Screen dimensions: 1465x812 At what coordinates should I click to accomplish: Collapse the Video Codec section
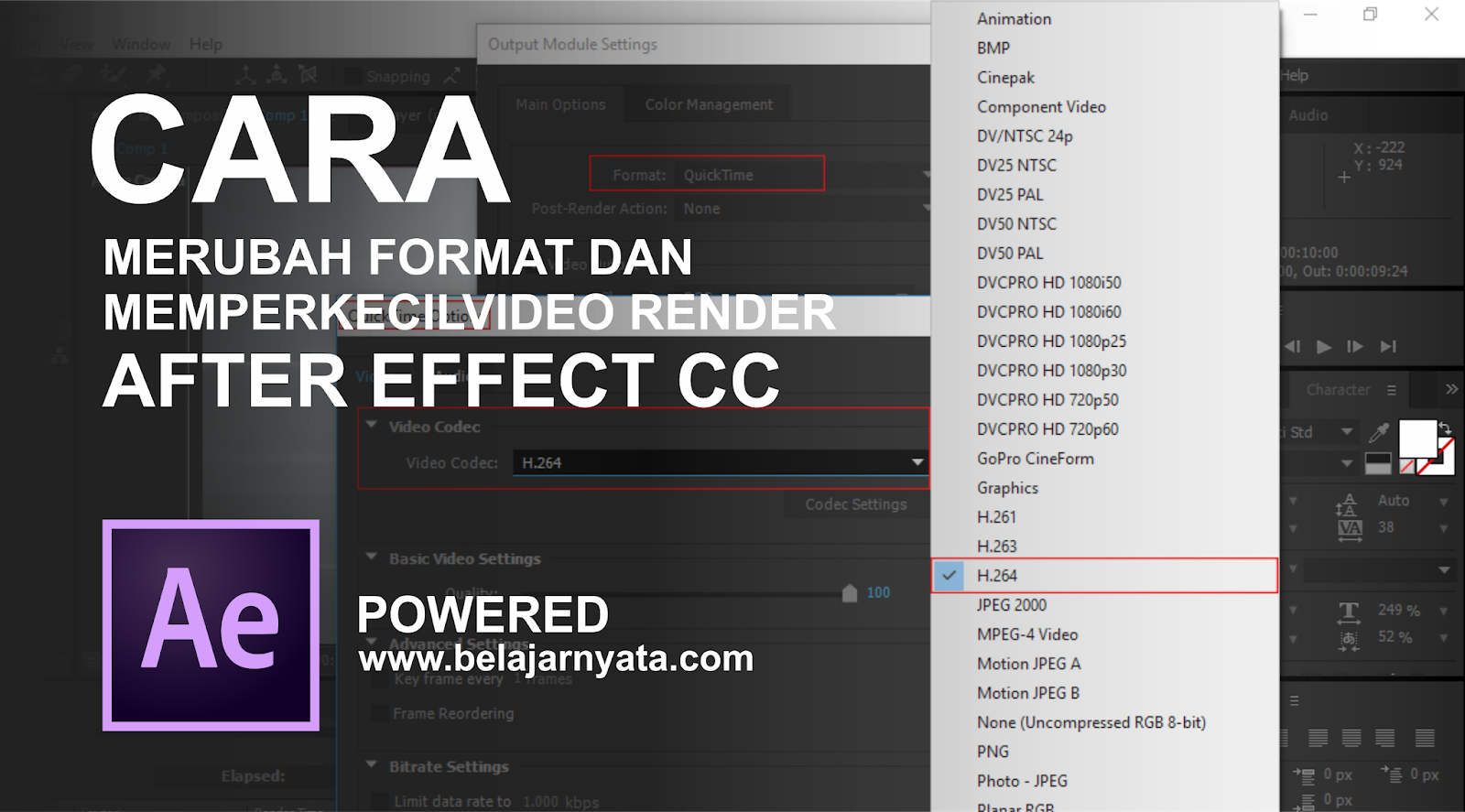372,426
